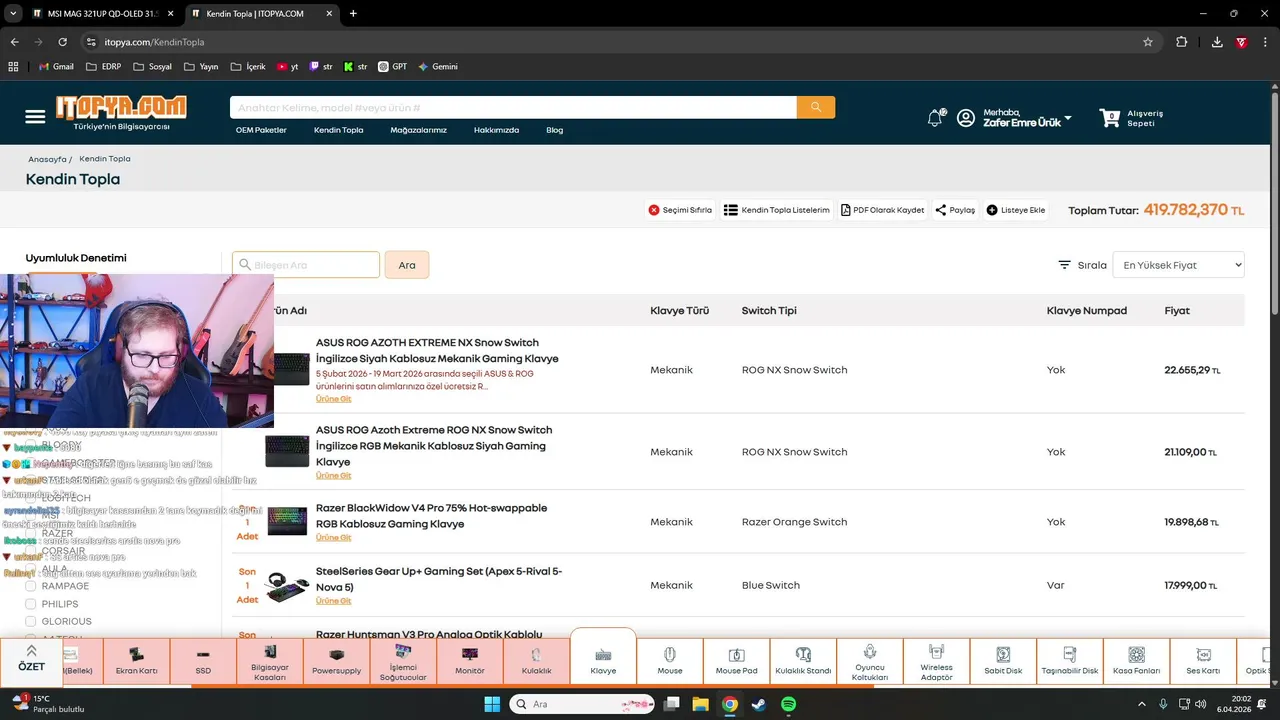The width and height of the screenshot is (1280, 720).
Task: Open the Bilgisayar Kasaları category
Action: point(270,662)
